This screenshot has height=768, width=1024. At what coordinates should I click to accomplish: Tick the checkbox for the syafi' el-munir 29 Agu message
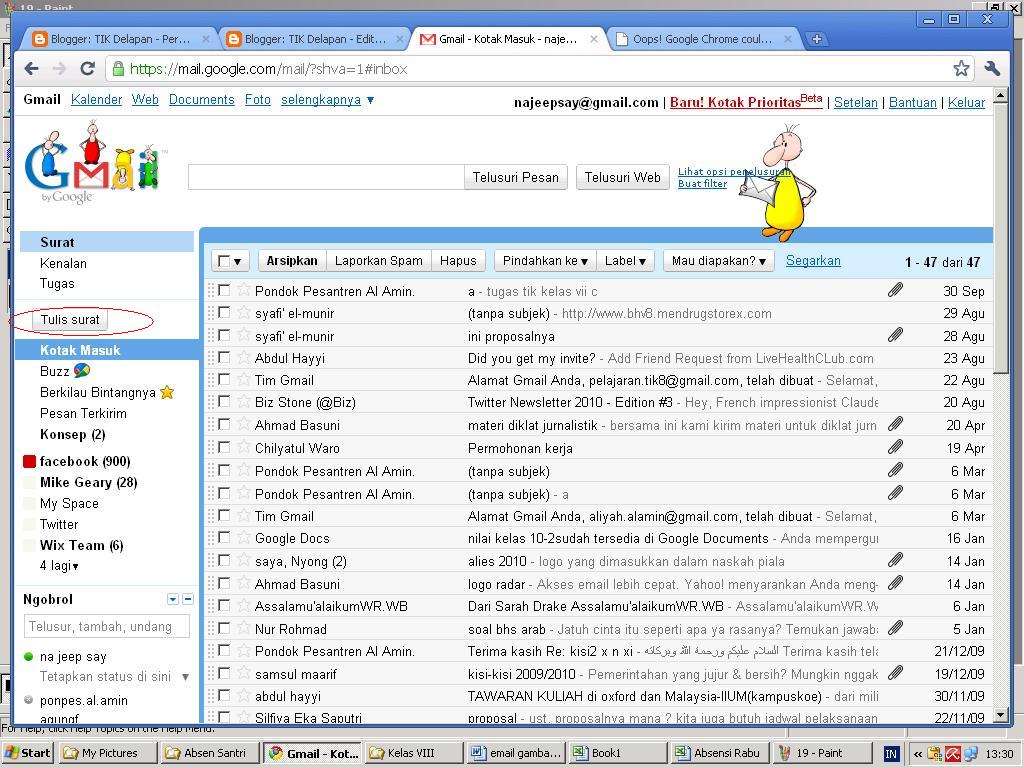point(224,312)
